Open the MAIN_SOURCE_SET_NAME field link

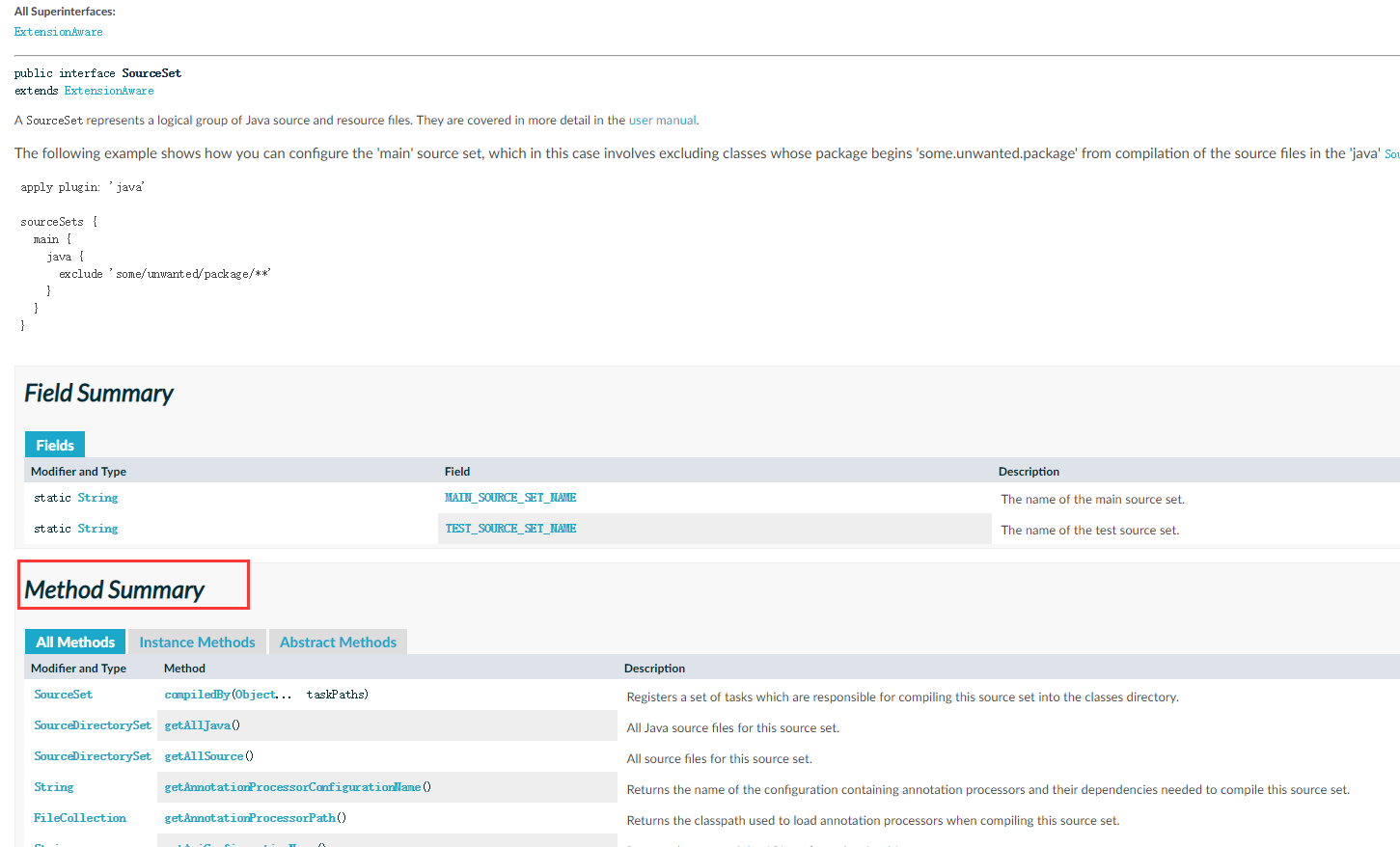tap(510, 498)
